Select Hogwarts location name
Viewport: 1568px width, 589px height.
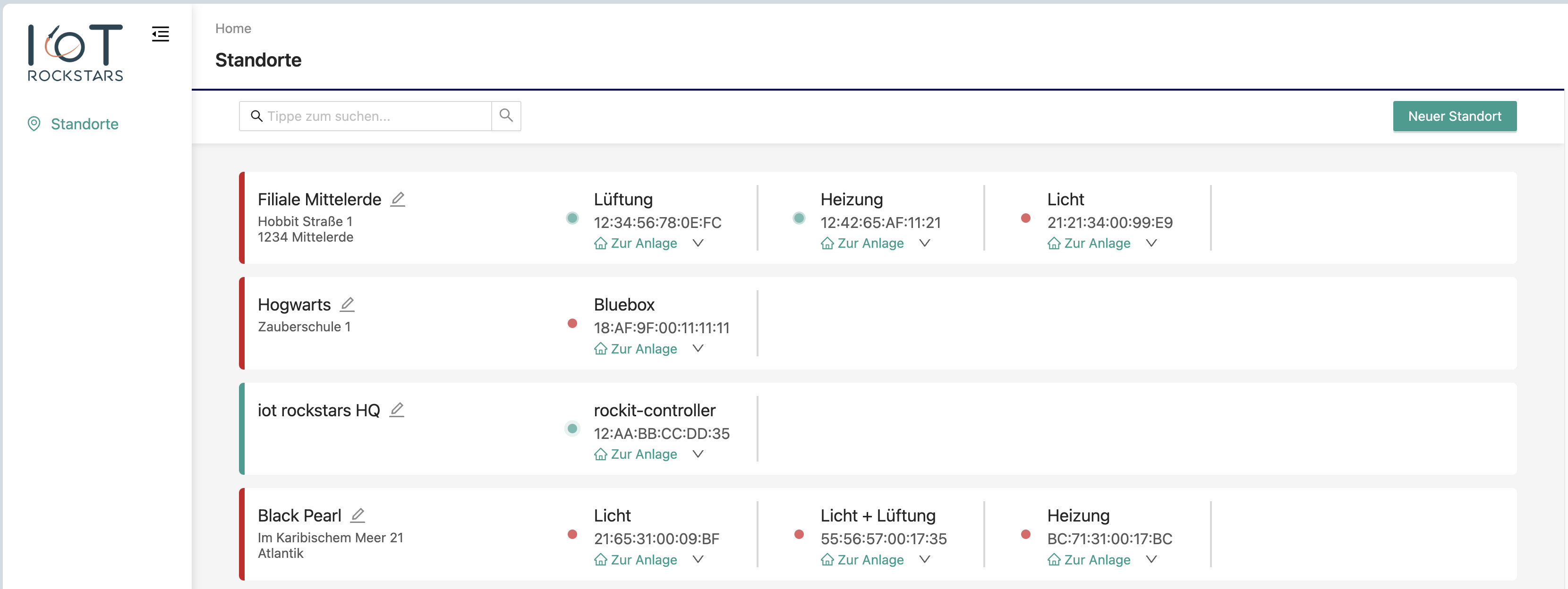(295, 305)
